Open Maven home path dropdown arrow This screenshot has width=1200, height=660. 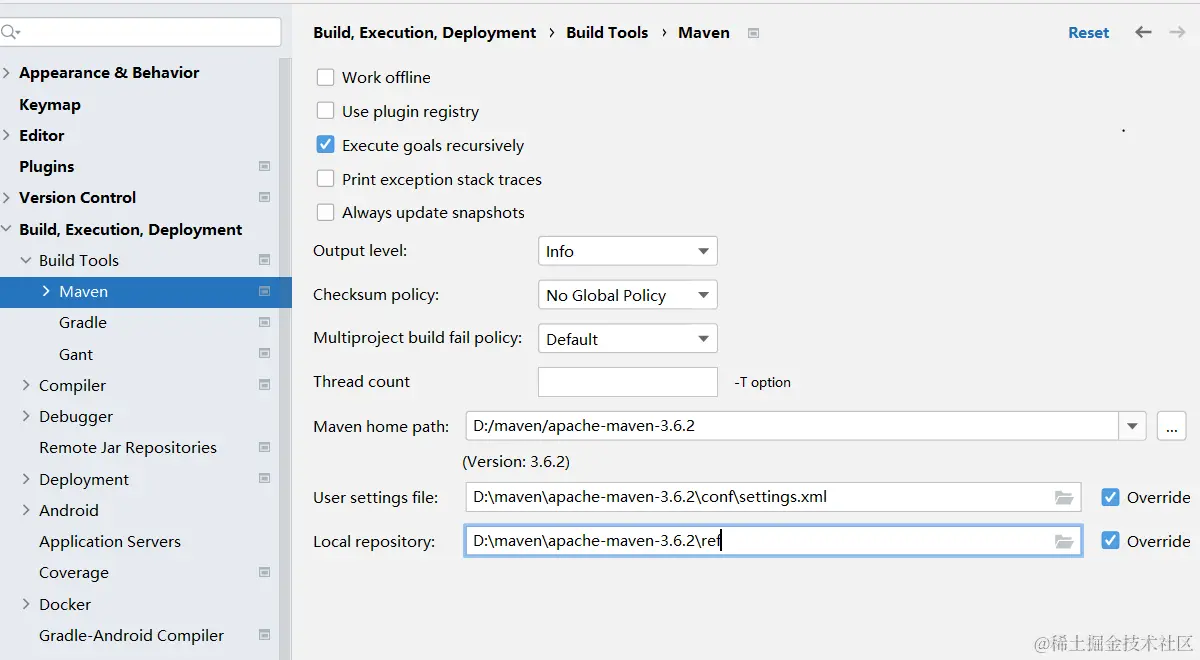1132,426
